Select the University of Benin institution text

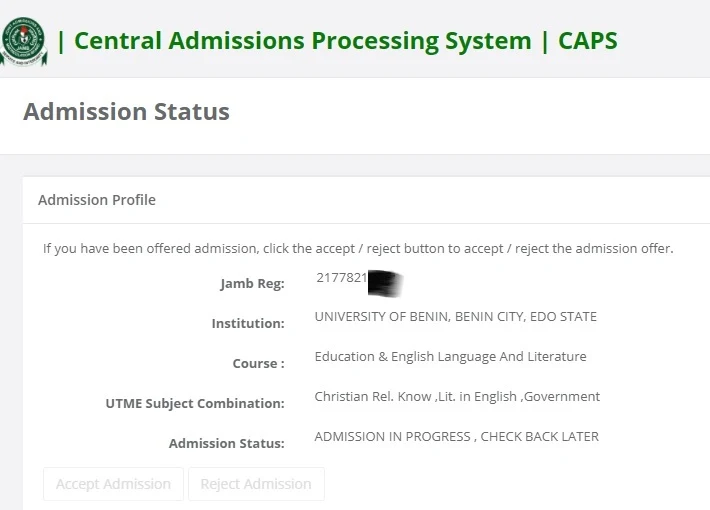[x=456, y=317]
